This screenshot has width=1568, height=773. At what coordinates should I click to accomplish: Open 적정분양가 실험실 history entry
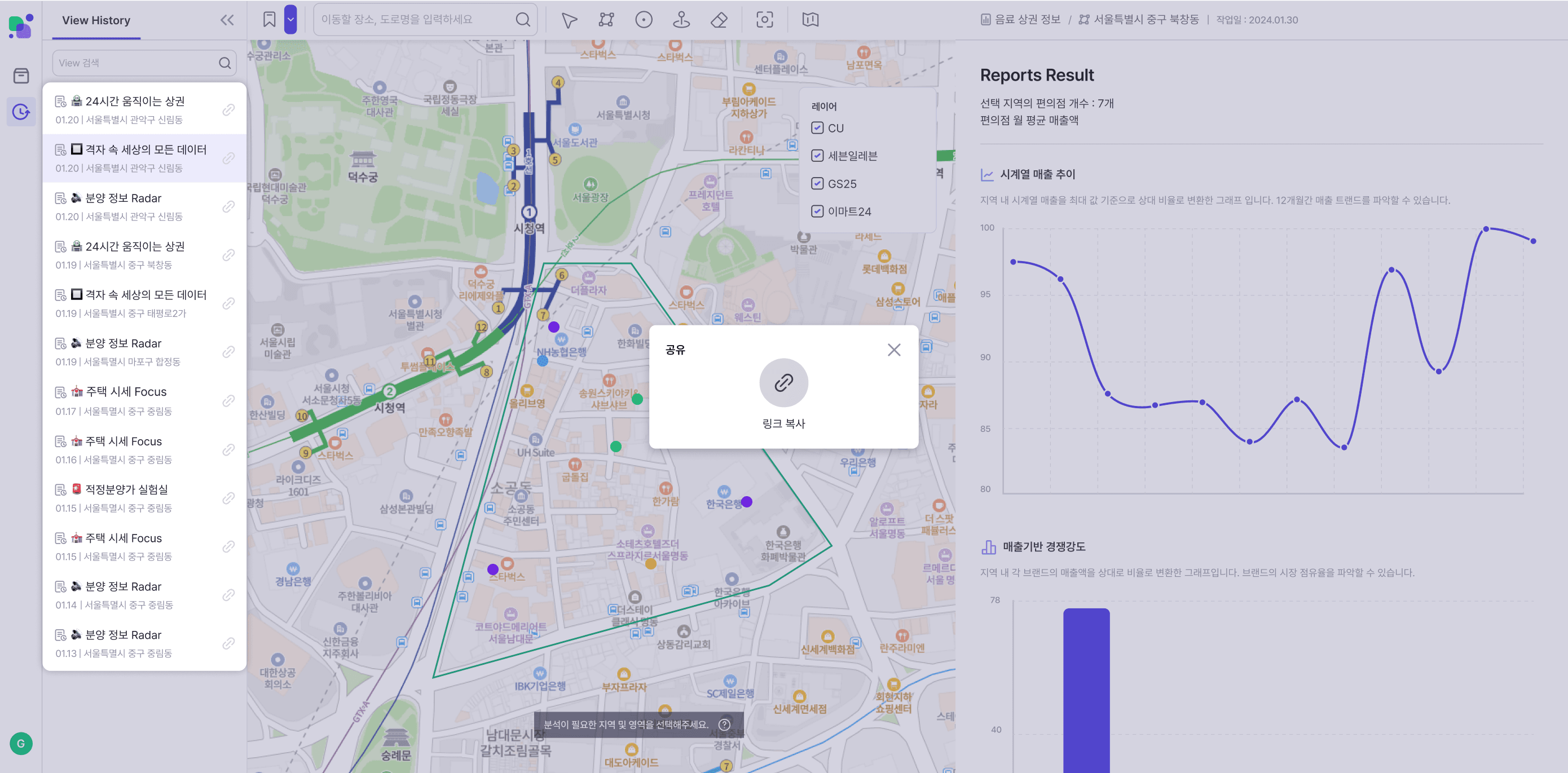(x=144, y=498)
